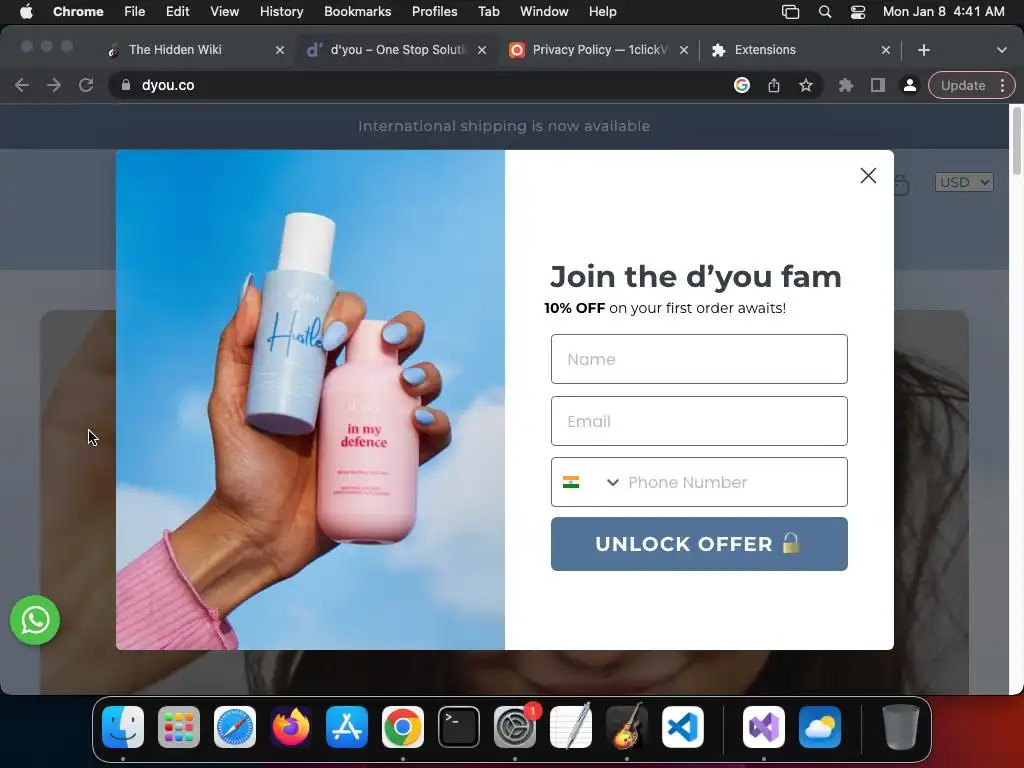Click into the Email field
Image resolution: width=1024 pixels, height=768 pixels.
coord(699,421)
